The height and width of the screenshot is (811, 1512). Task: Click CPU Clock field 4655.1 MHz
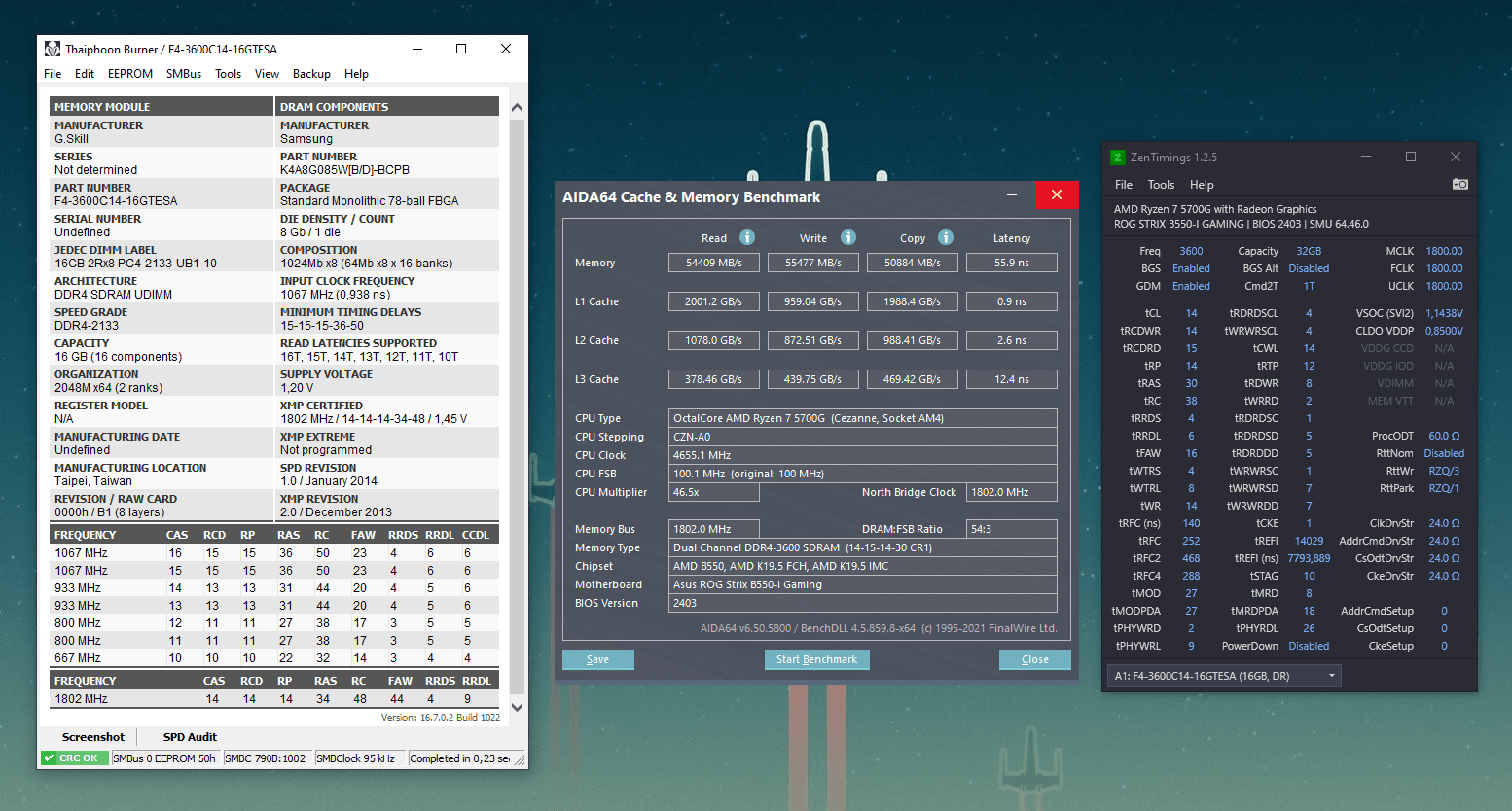coord(862,455)
